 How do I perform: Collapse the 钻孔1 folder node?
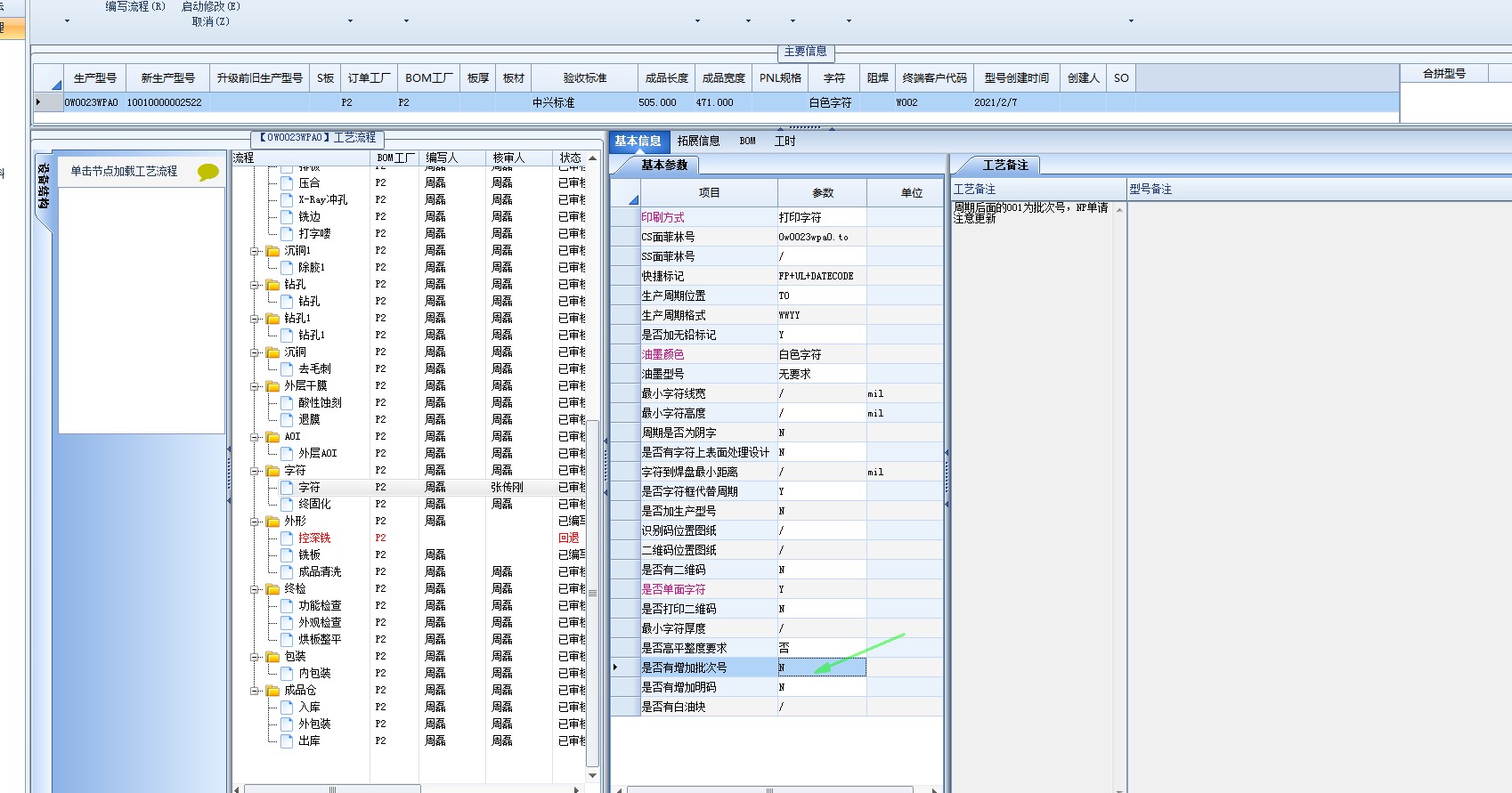256,319
